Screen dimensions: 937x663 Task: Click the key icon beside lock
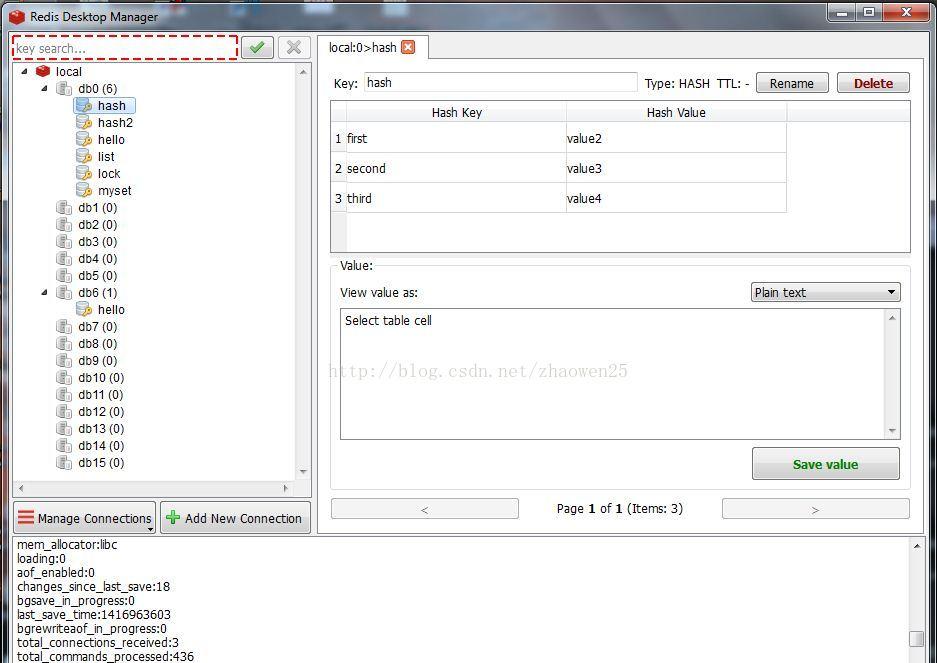coord(84,173)
